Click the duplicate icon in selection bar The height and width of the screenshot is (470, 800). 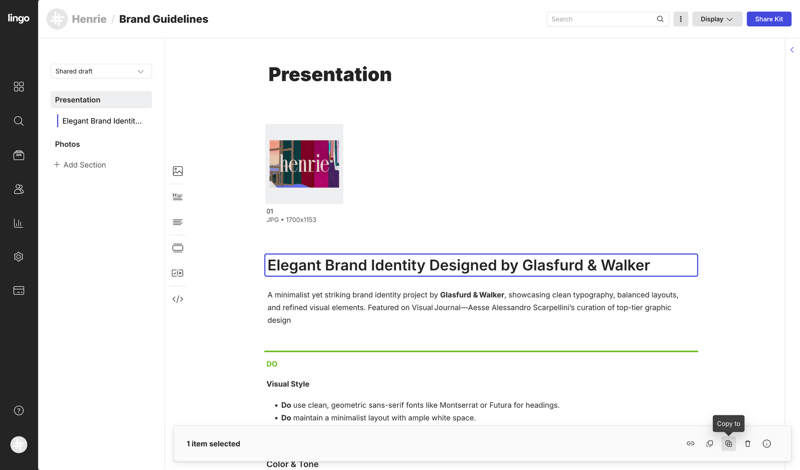click(x=710, y=444)
